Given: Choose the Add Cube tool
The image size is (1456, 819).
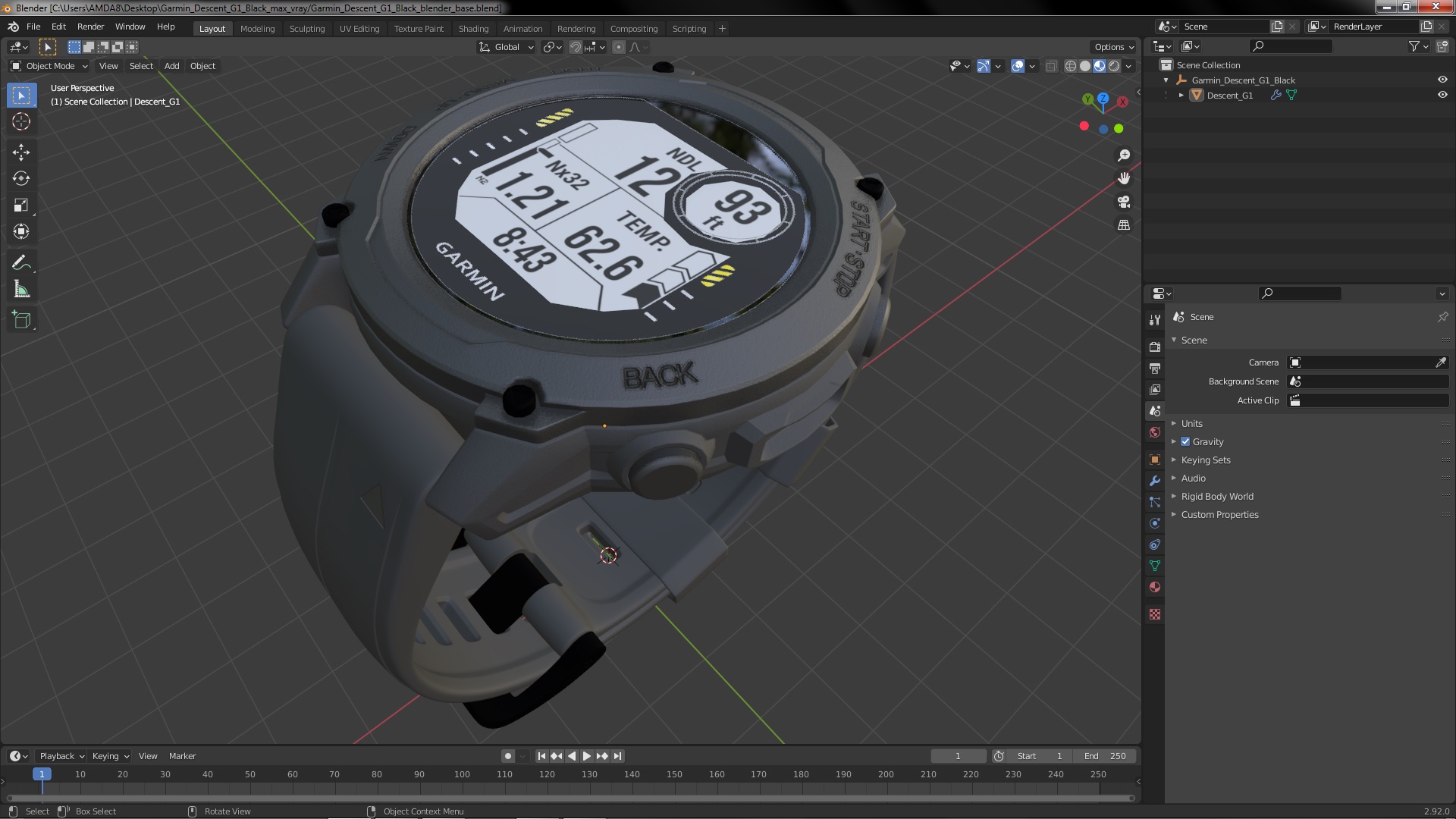Looking at the screenshot, I should coord(21,319).
